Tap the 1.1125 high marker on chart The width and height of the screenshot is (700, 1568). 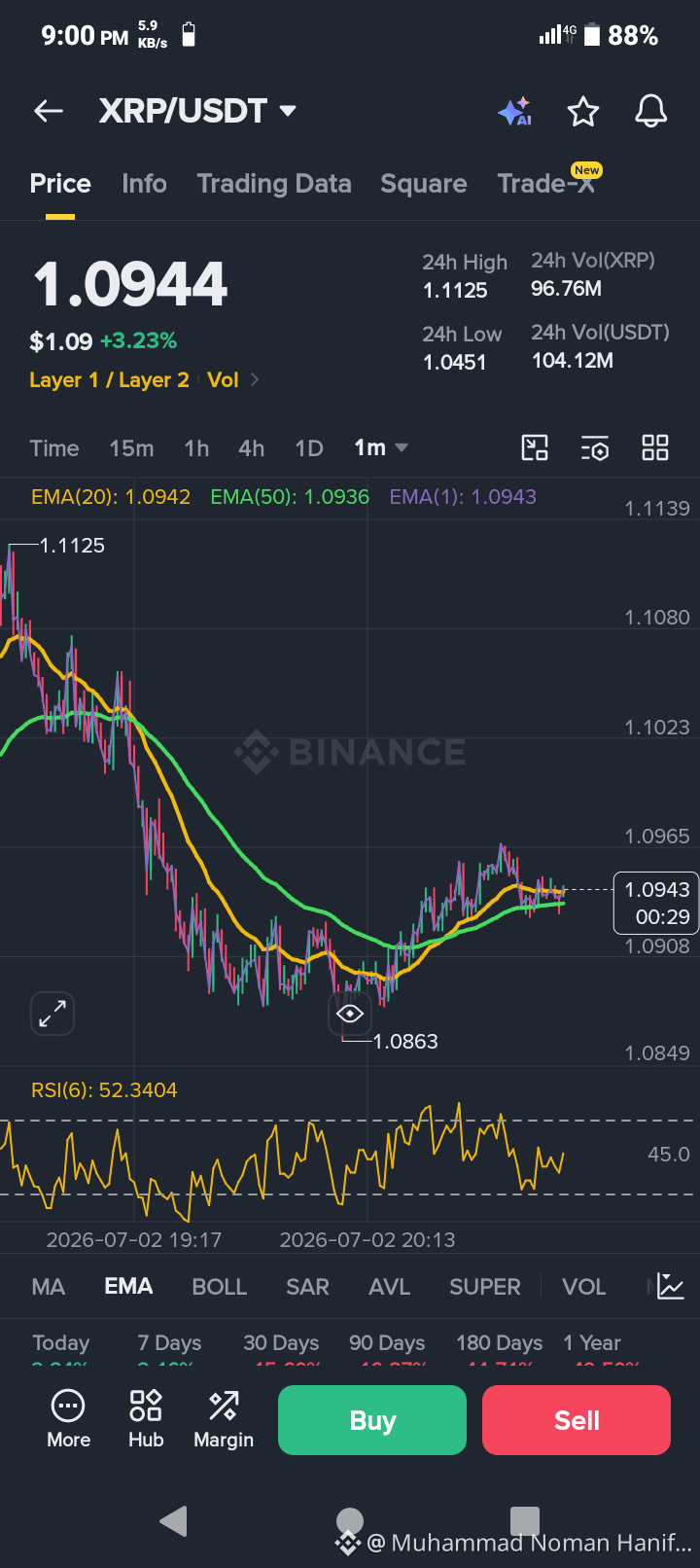[x=72, y=546]
